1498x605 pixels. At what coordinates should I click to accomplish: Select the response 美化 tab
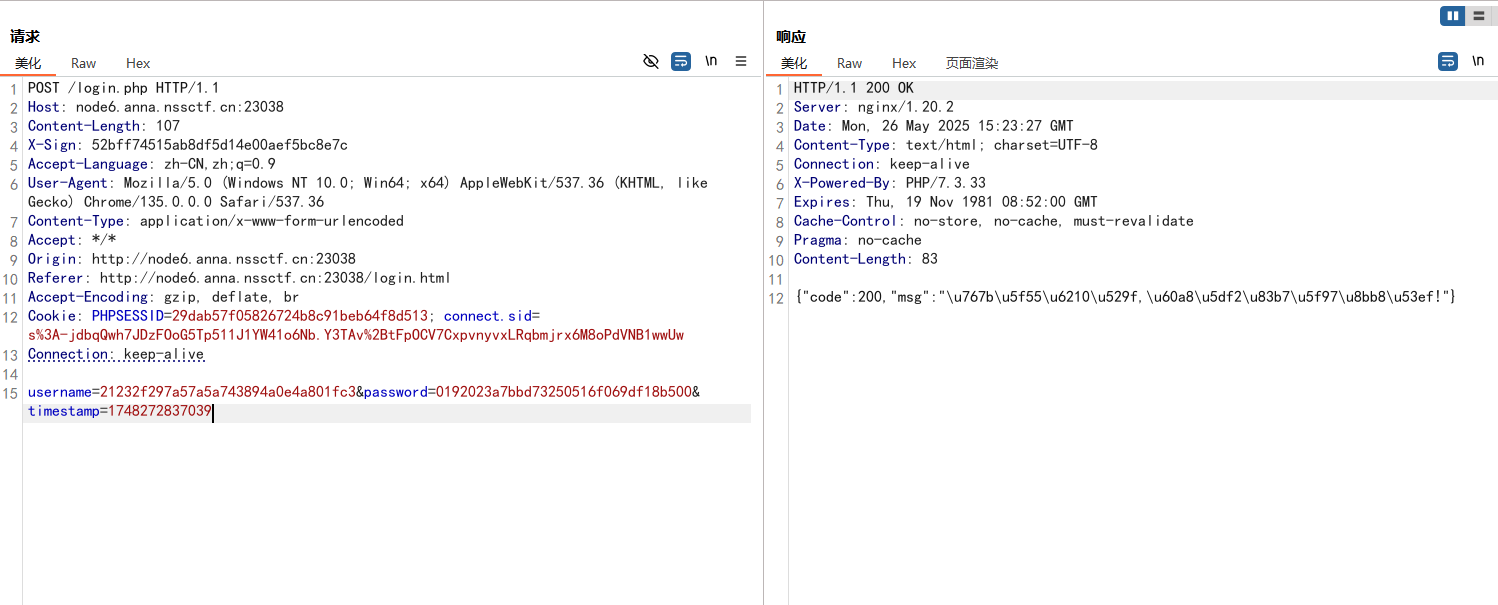794,63
